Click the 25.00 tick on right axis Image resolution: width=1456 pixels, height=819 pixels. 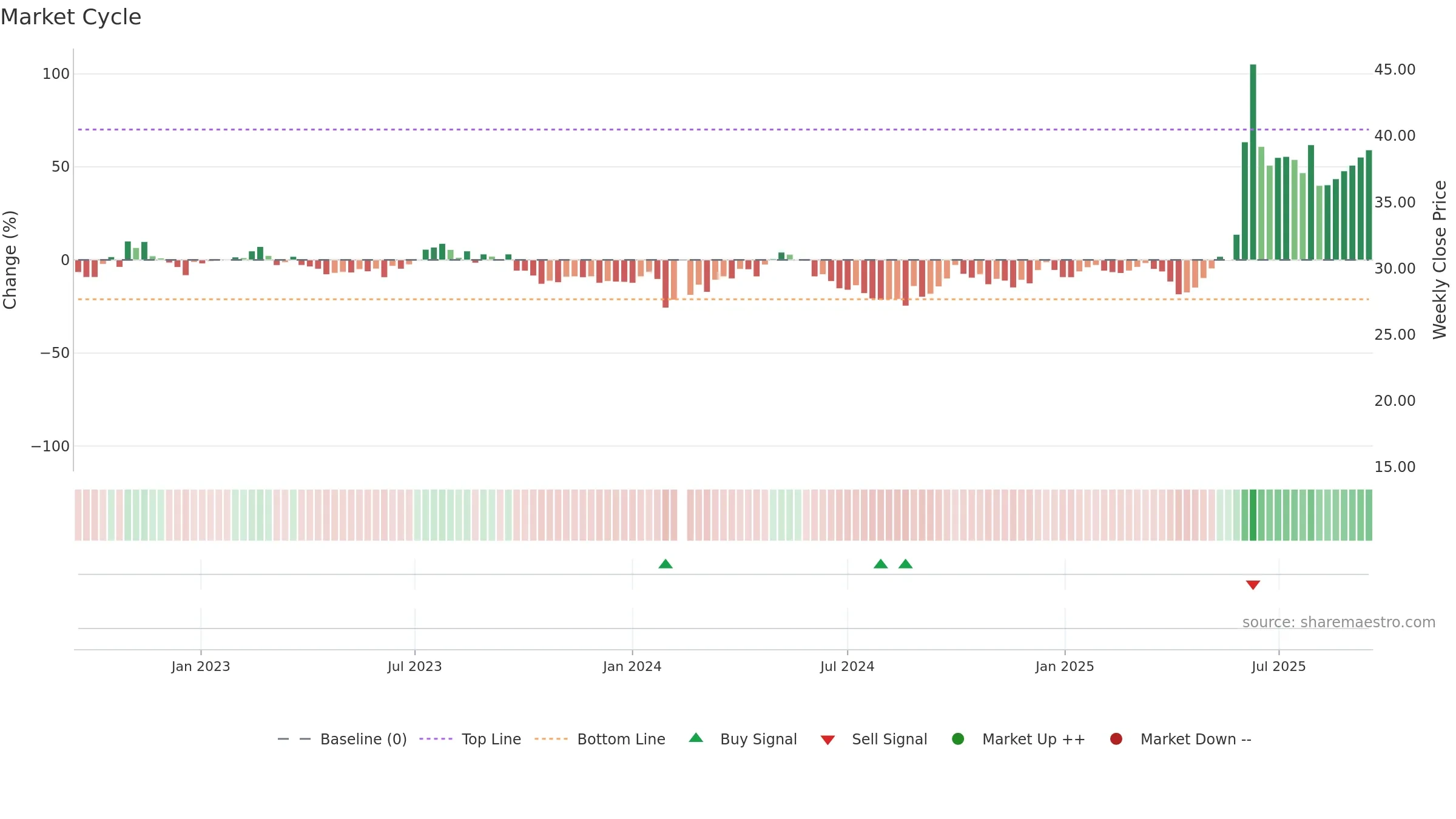pos(1395,335)
